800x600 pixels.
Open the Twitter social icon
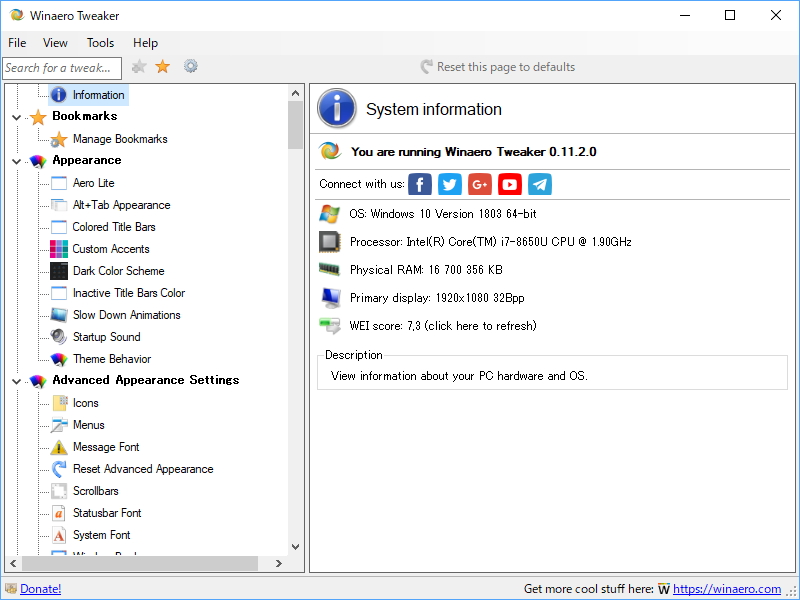[x=449, y=184]
